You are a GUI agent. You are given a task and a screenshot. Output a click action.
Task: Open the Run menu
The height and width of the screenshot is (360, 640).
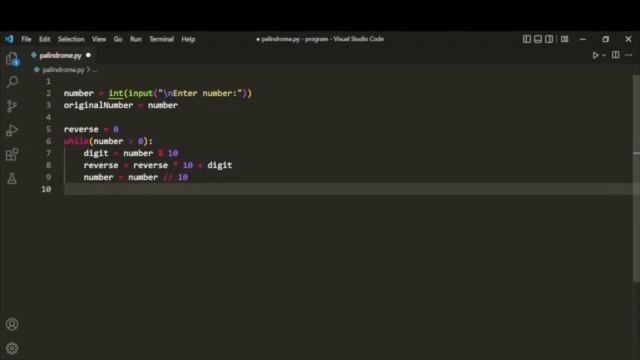tap(136, 39)
